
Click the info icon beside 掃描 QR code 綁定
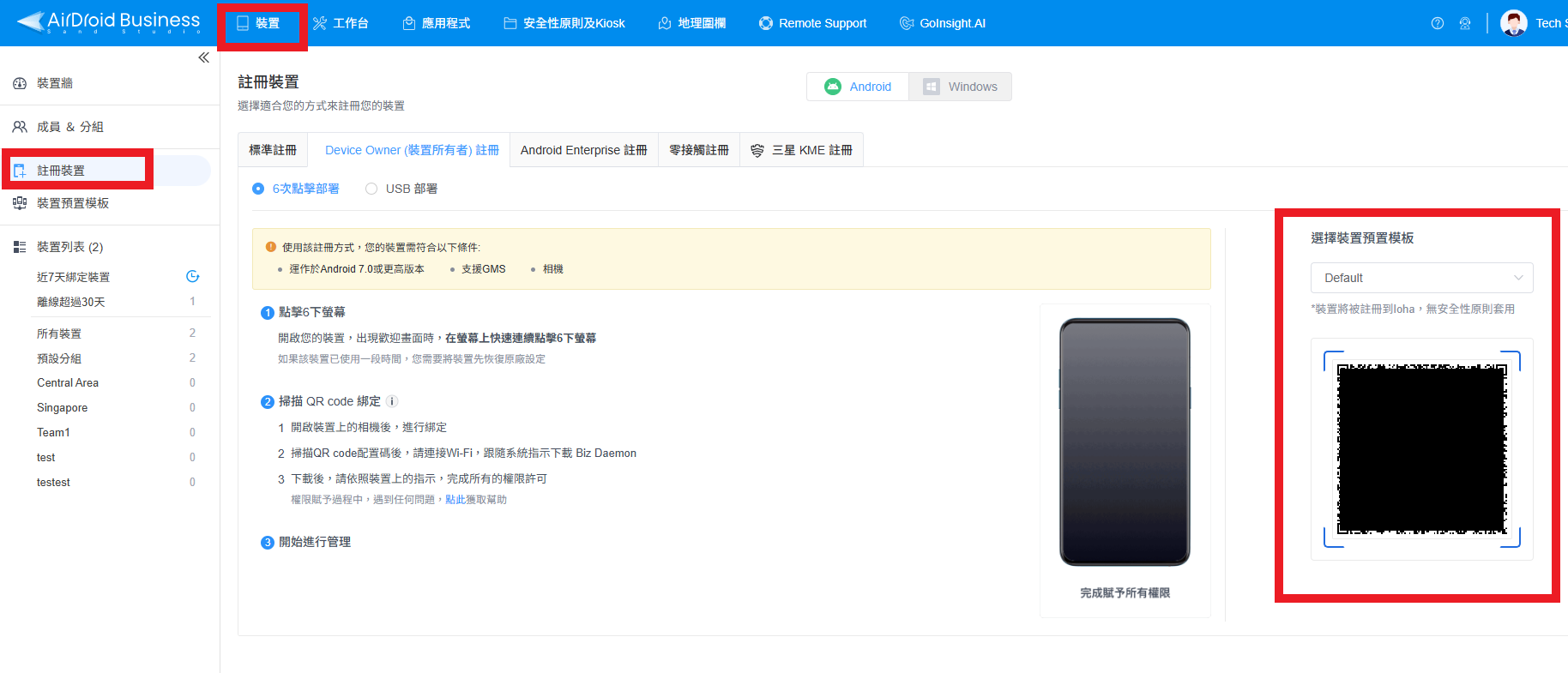coord(392,401)
